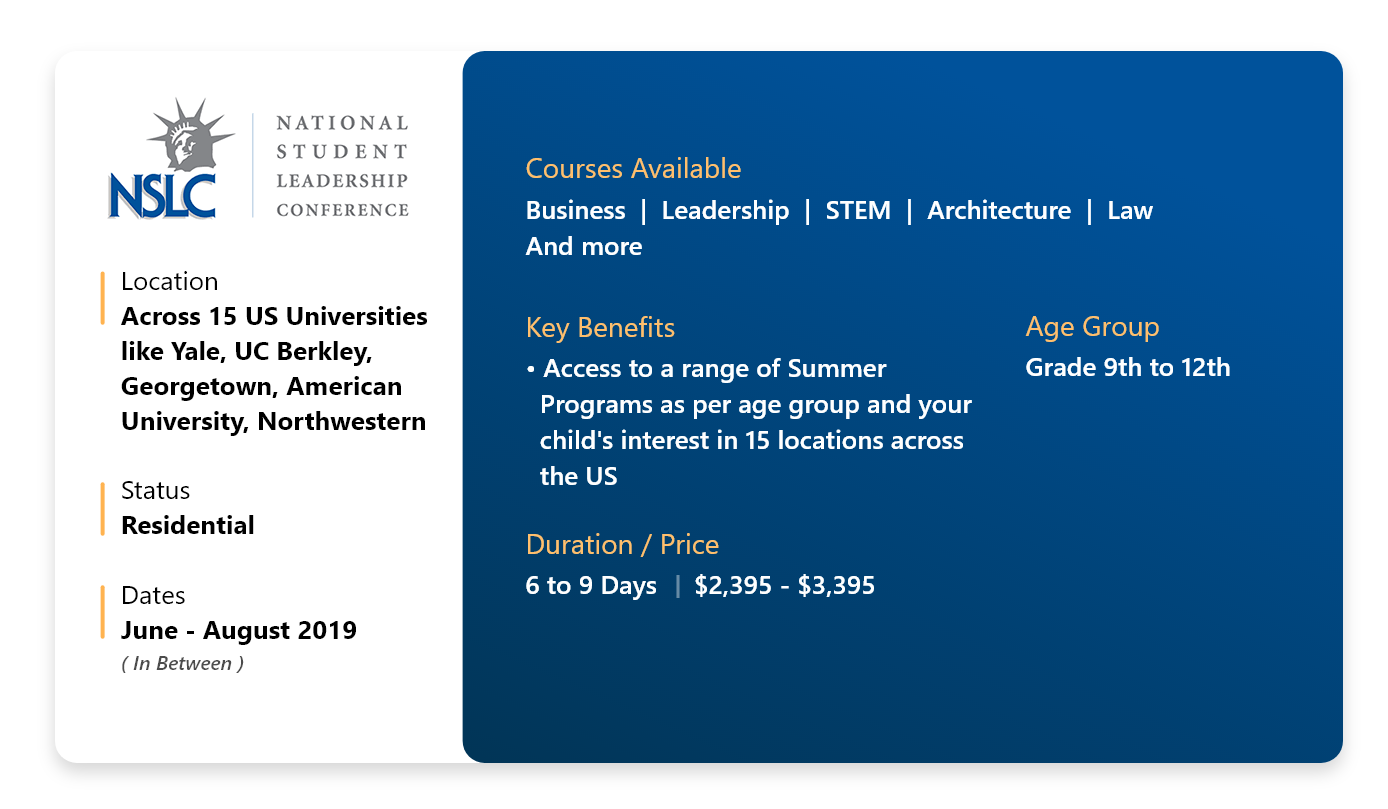Click the NSLC Statue of Liberty logo
The height and width of the screenshot is (809, 1388).
171,159
